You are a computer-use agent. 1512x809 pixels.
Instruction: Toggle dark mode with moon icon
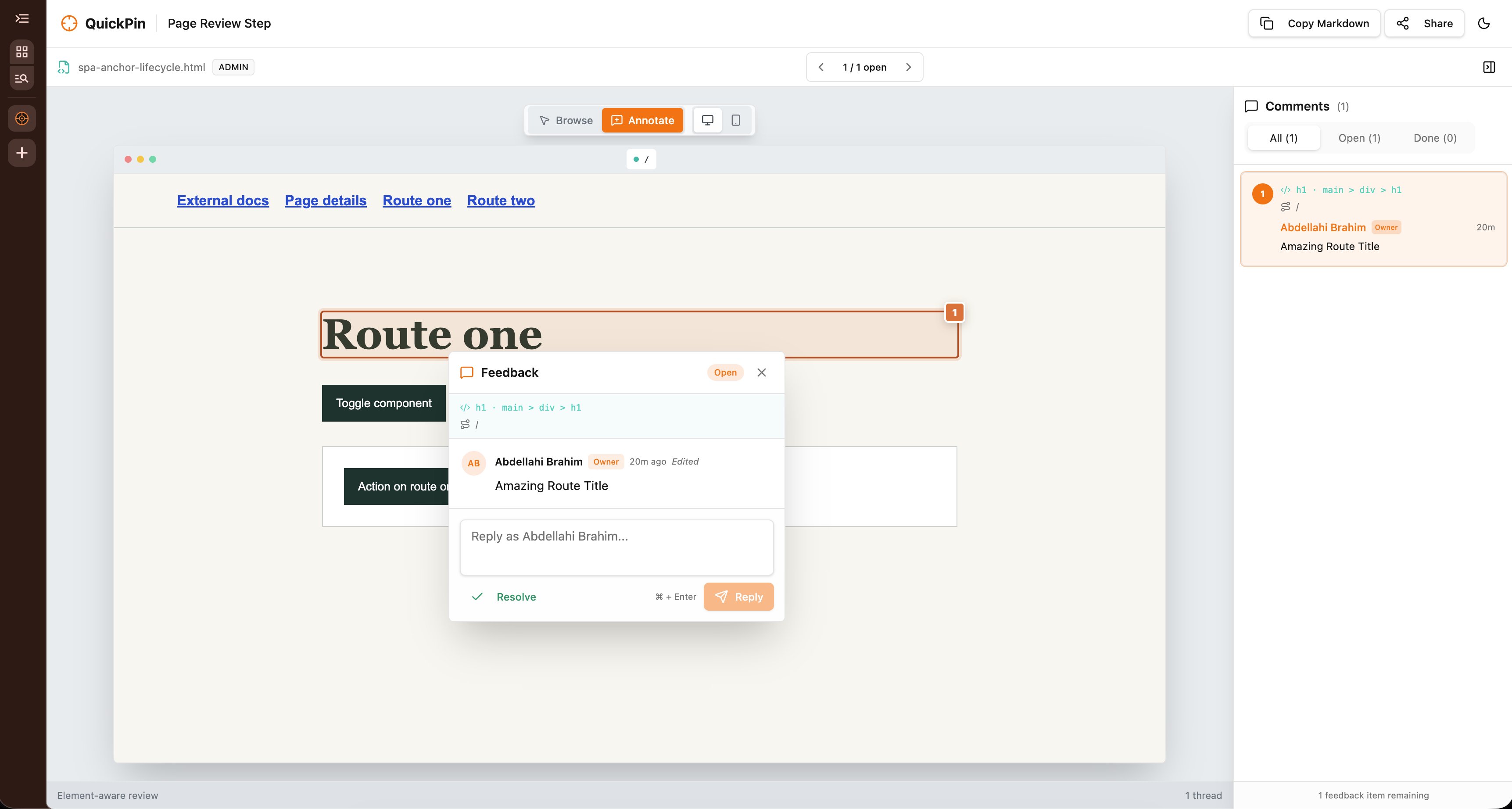pyautogui.click(x=1484, y=24)
